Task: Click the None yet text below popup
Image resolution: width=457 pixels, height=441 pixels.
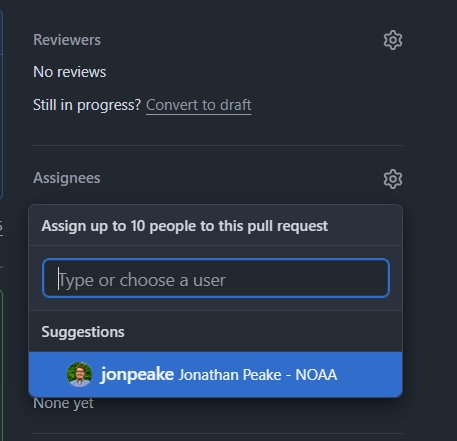Action: (x=63, y=404)
